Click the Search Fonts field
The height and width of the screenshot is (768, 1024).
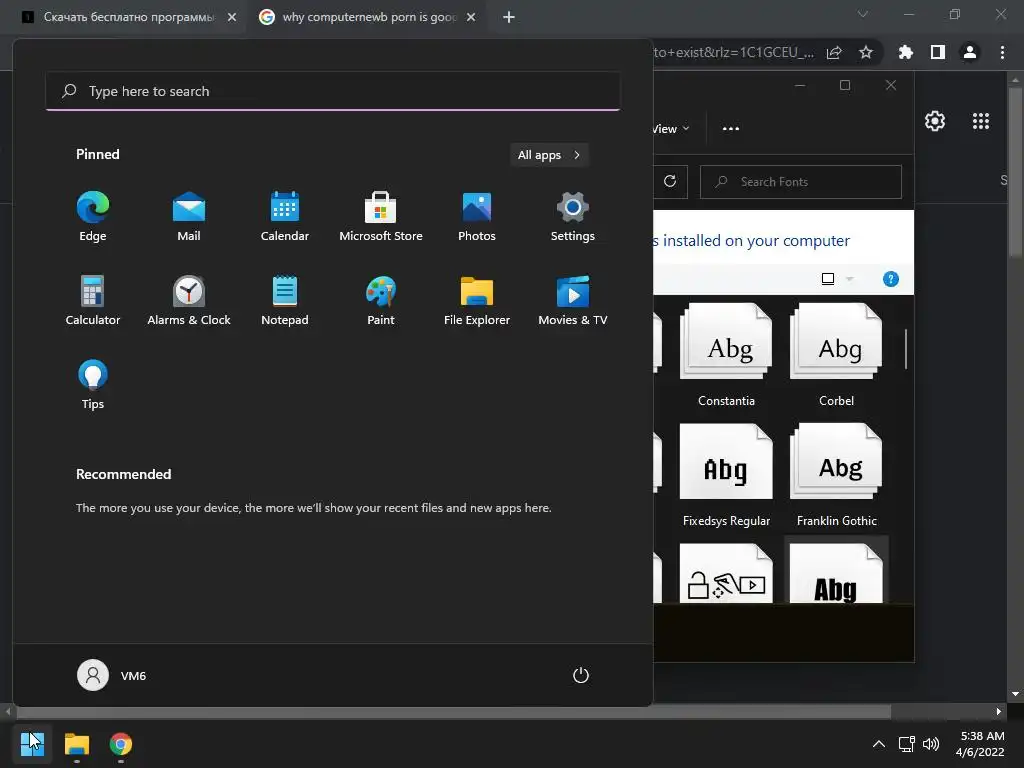(801, 182)
